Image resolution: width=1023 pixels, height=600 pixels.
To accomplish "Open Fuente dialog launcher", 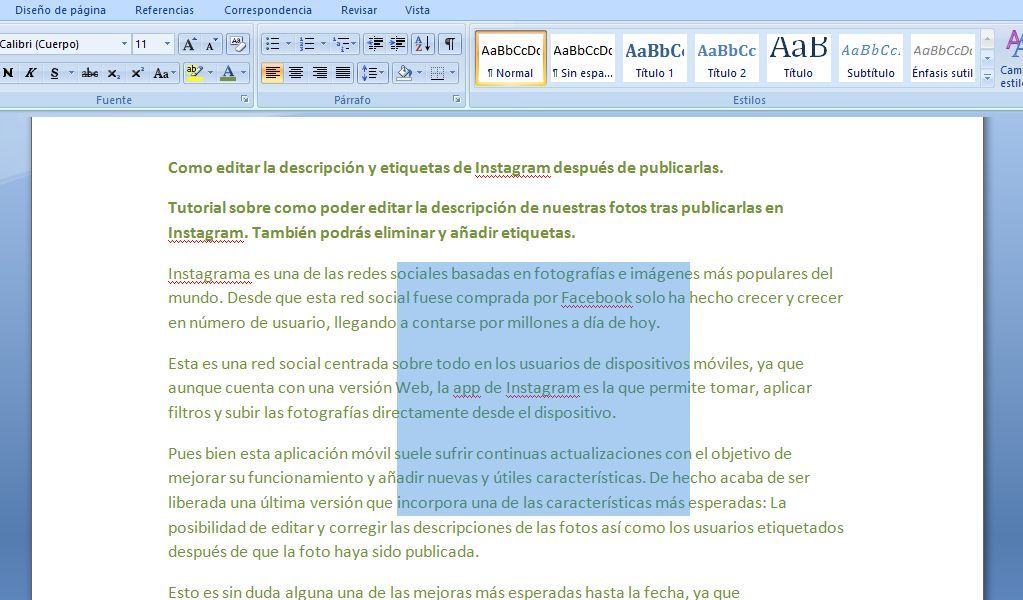I will point(245,99).
